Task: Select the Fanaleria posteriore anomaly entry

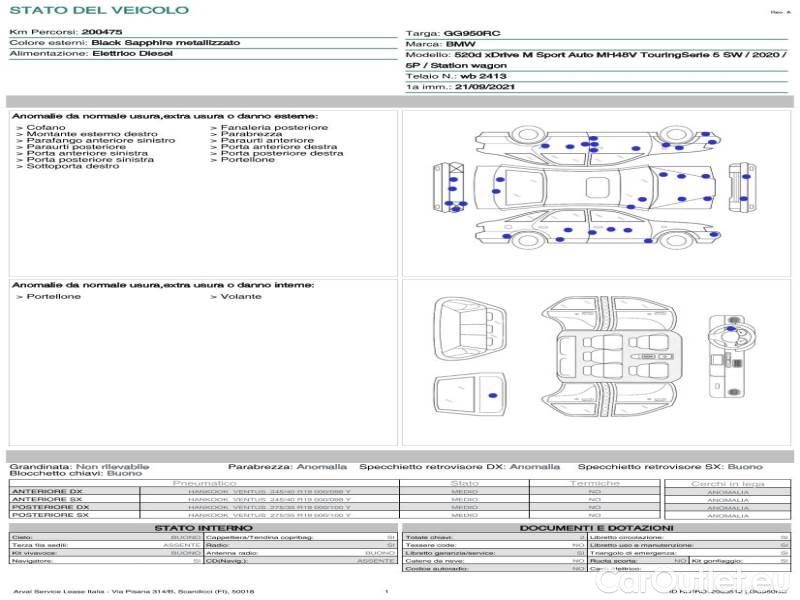Action: (274, 128)
